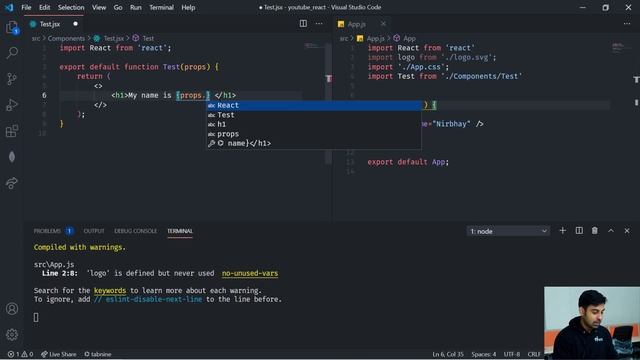Image resolution: width=640 pixels, height=360 pixels.
Task: Open the Selection menu
Action: pyautogui.click(x=71, y=7)
